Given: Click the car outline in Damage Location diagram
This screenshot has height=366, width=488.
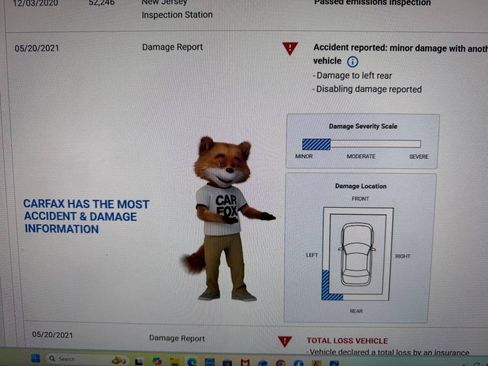Looking at the screenshot, I should [x=357, y=255].
